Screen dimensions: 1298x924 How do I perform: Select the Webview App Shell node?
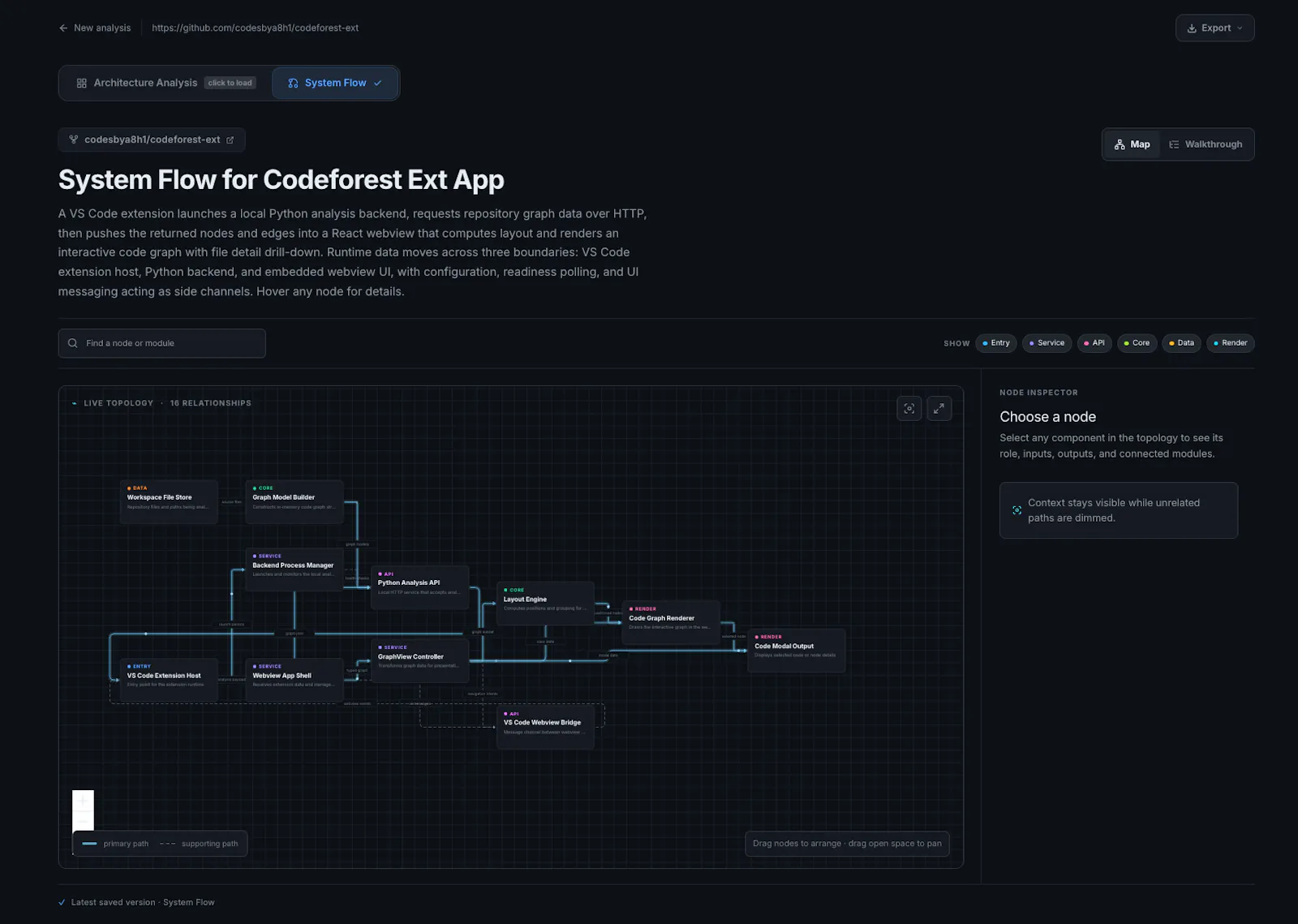pos(294,680)
